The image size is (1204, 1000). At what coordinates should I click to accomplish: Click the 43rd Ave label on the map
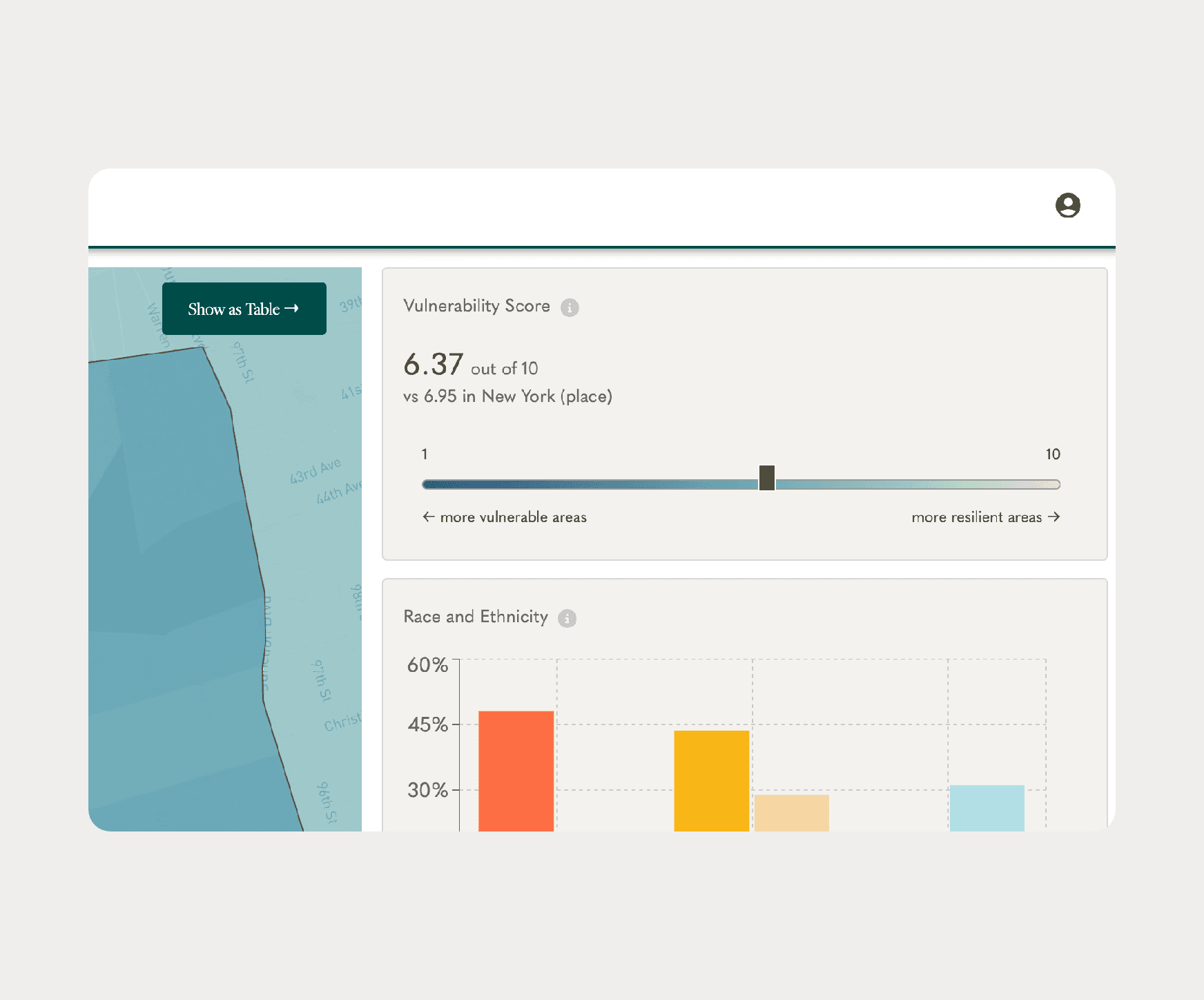tap(315, 470)
